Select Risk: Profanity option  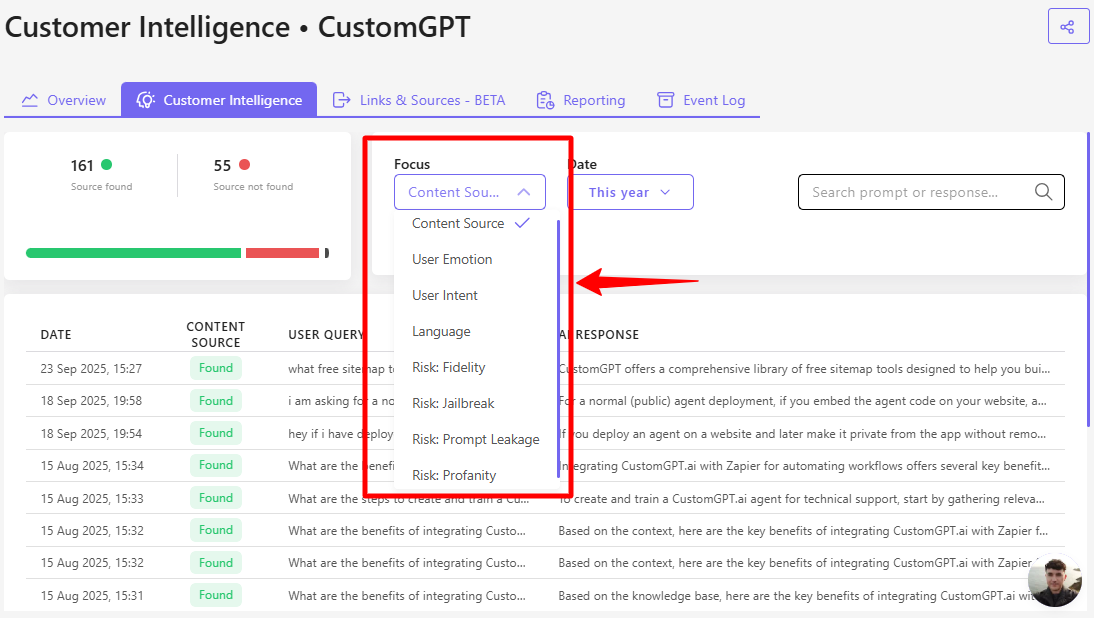454,476
